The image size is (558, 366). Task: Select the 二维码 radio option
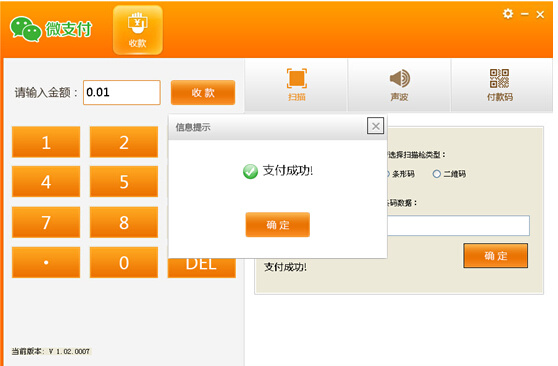pos(449,174)
